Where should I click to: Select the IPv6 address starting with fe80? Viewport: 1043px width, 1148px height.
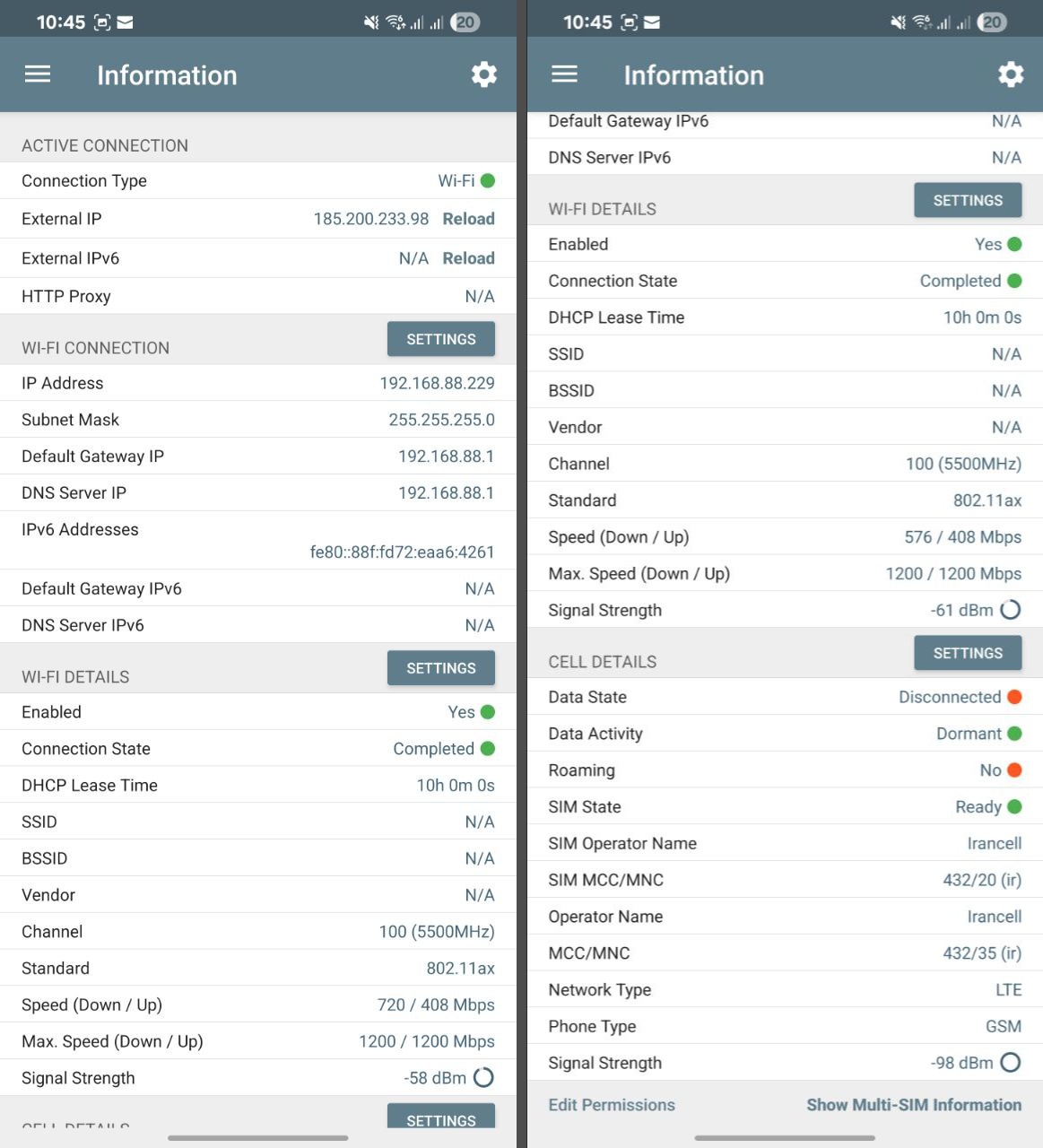pos(402,552)
